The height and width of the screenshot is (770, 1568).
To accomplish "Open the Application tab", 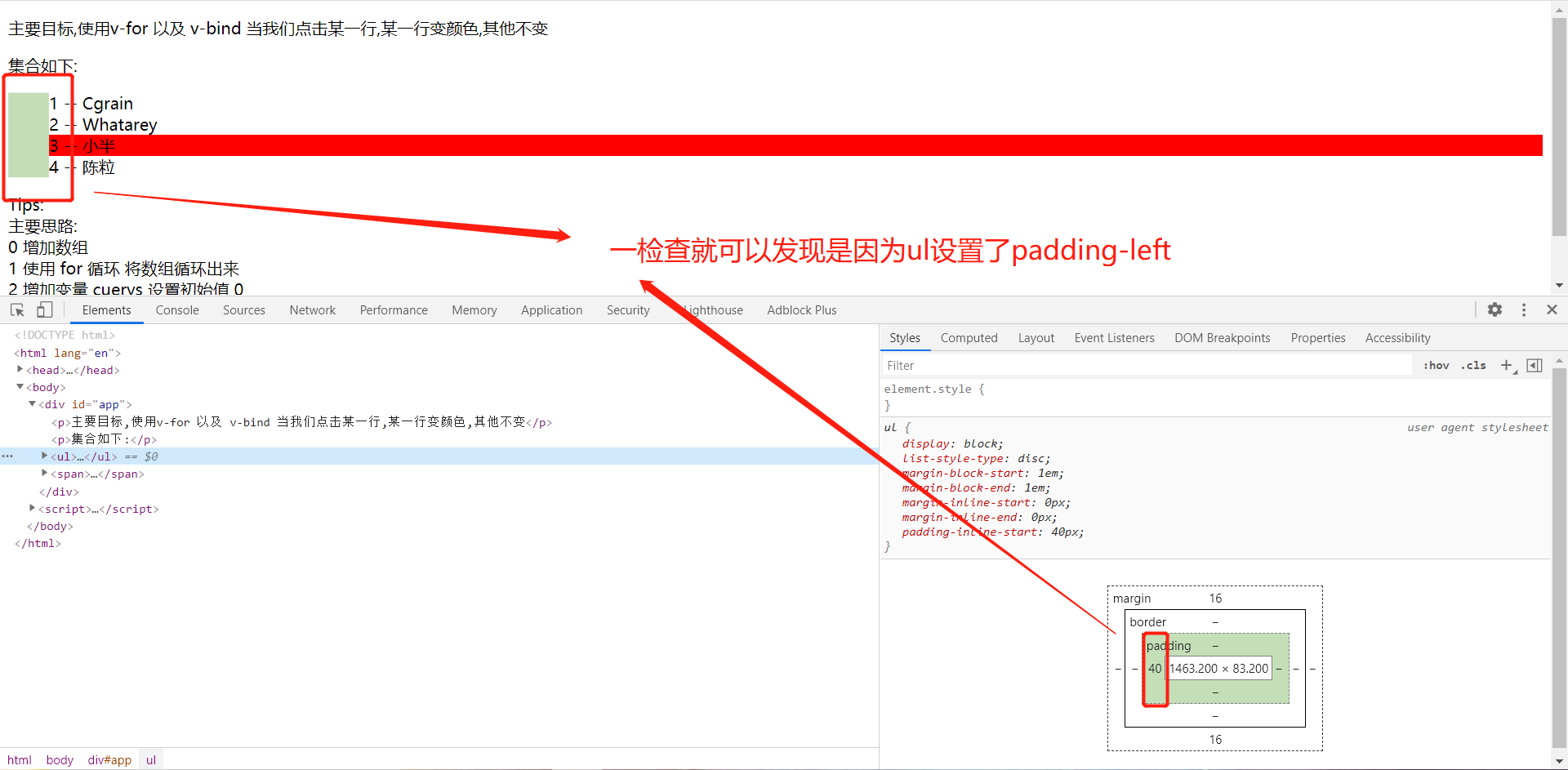I will [552, 310].
